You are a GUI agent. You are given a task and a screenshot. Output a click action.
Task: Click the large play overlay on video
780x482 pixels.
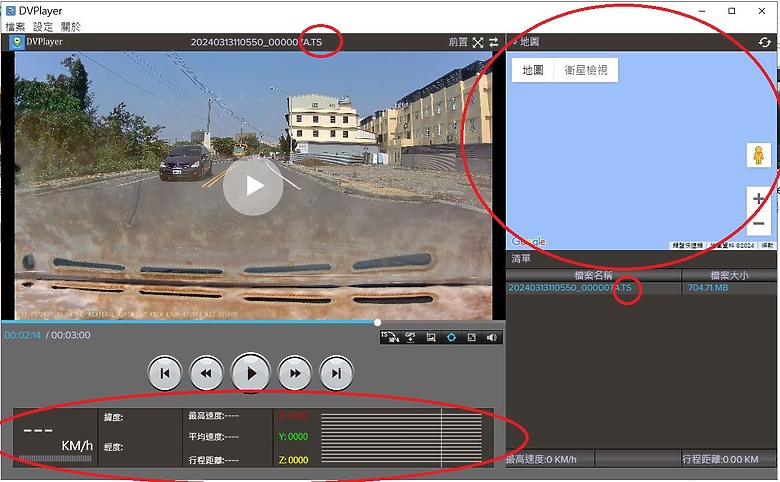point(253,186)
